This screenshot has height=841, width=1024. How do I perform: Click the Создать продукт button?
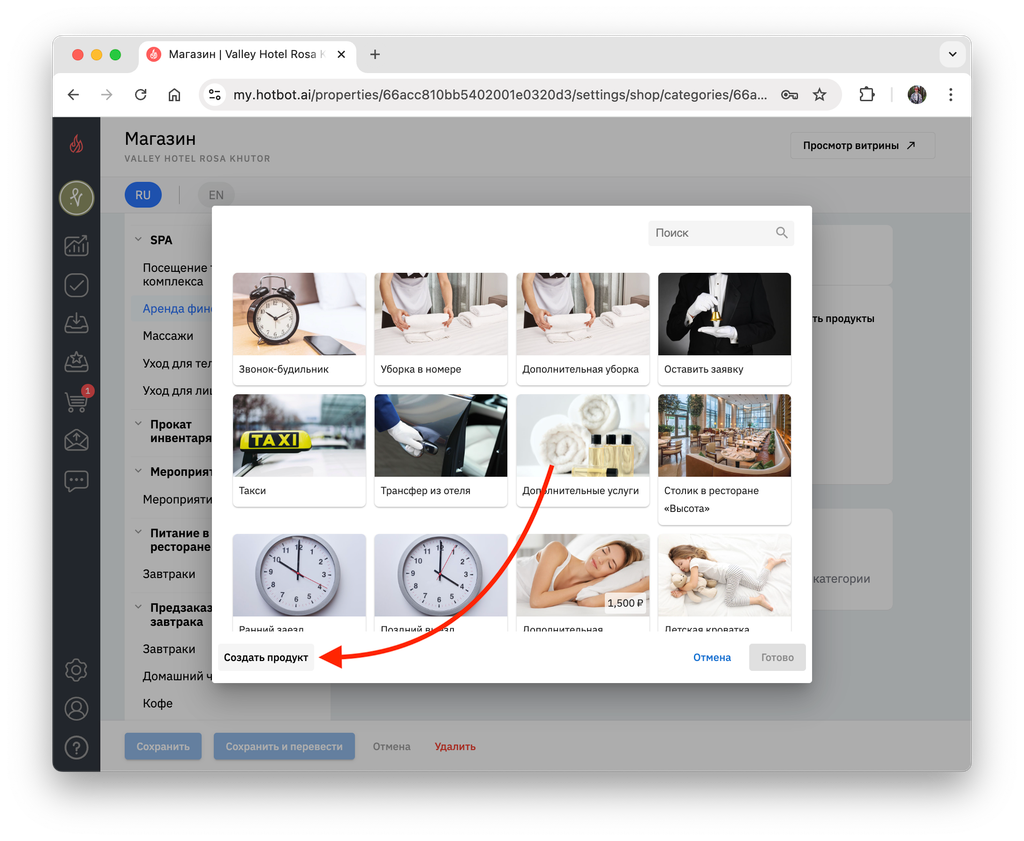pos(266,657)
